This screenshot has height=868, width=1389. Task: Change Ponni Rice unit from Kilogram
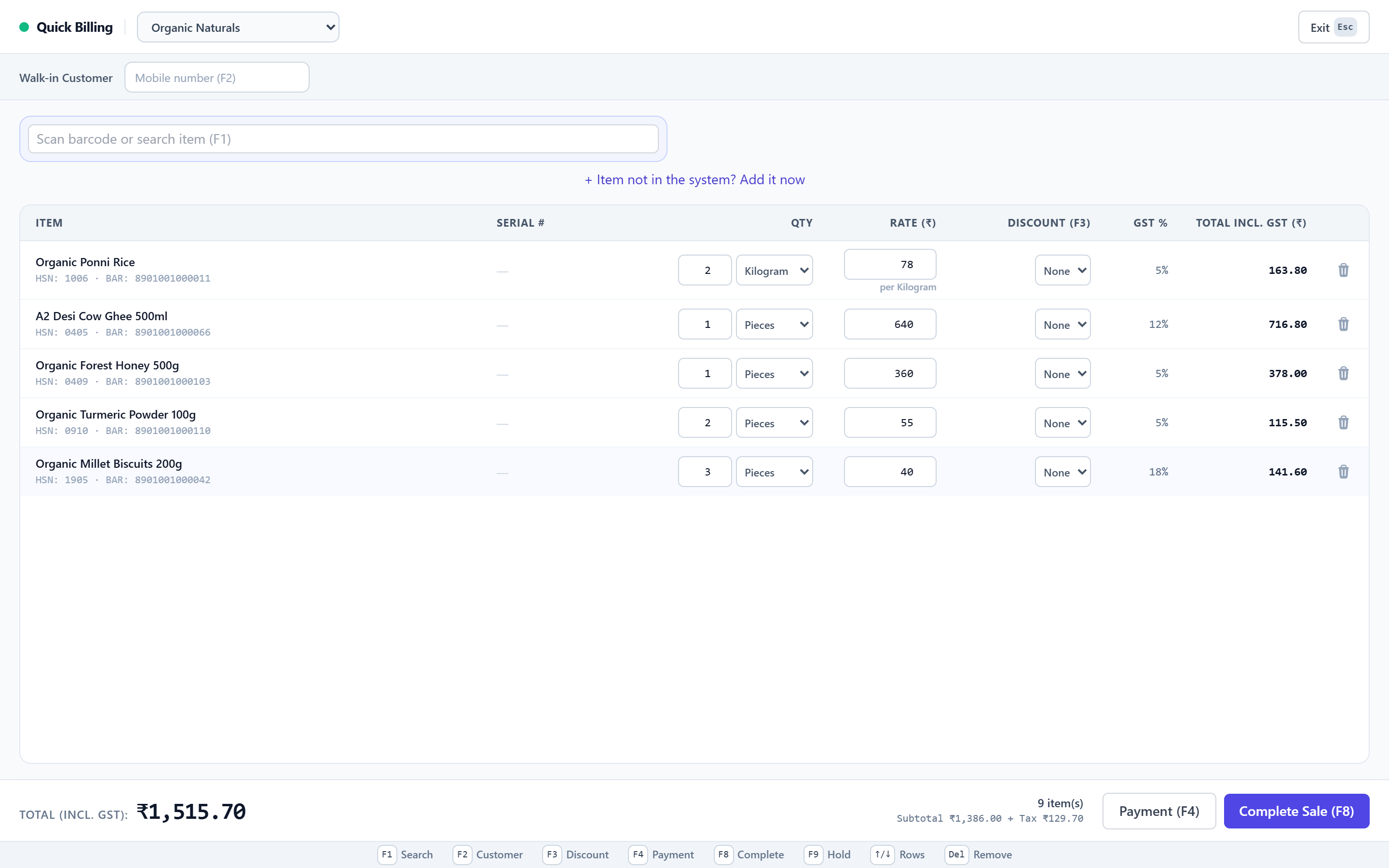coord(774,270)
